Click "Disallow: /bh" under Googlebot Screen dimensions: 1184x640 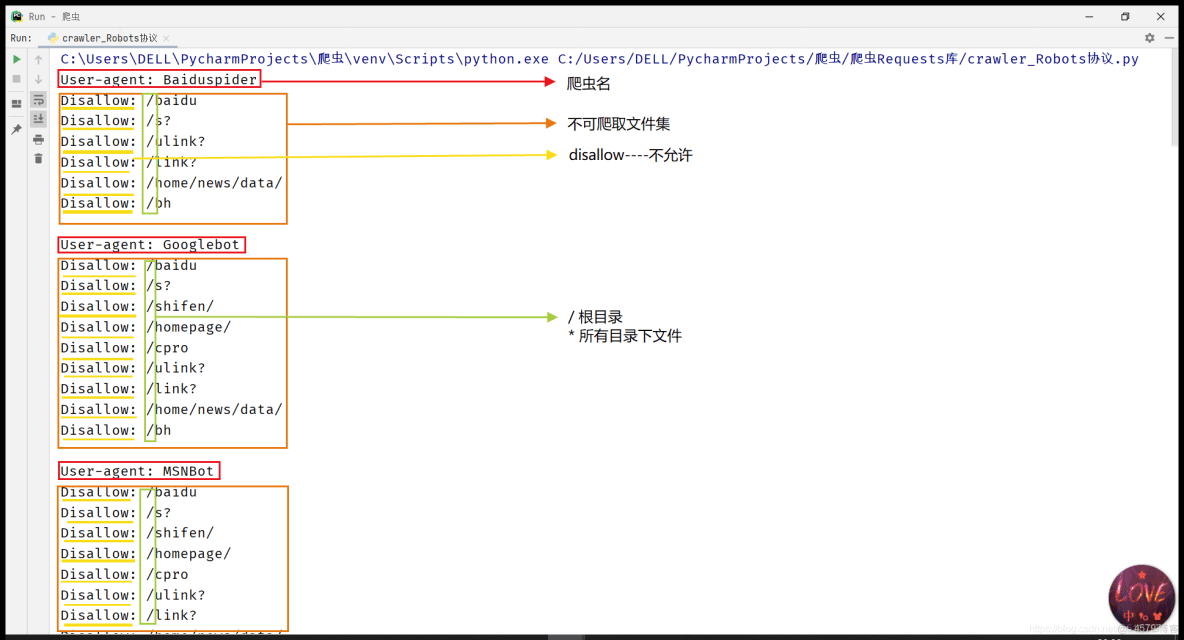116,430
